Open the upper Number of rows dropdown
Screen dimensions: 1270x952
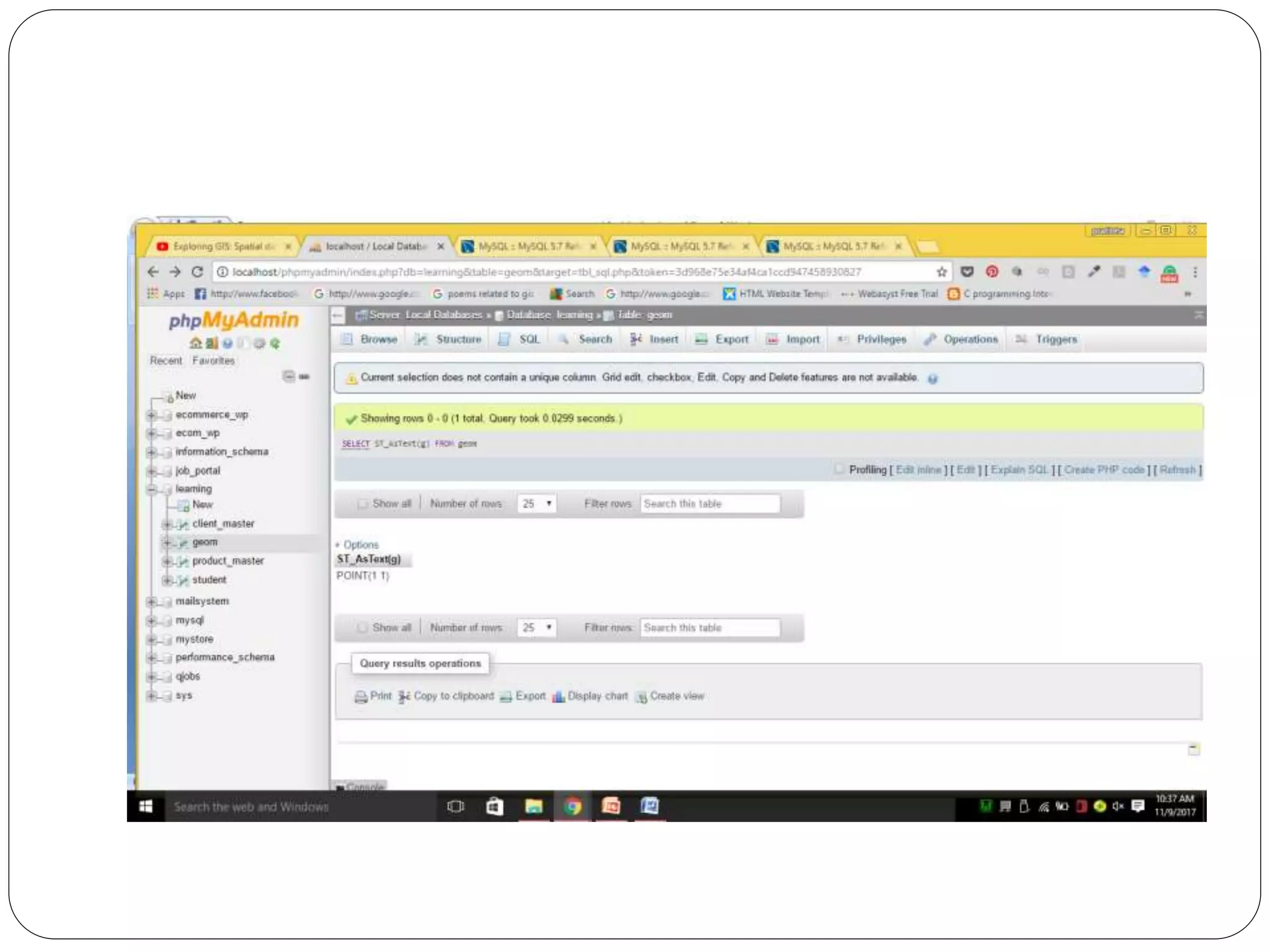(x=536, y=503)
